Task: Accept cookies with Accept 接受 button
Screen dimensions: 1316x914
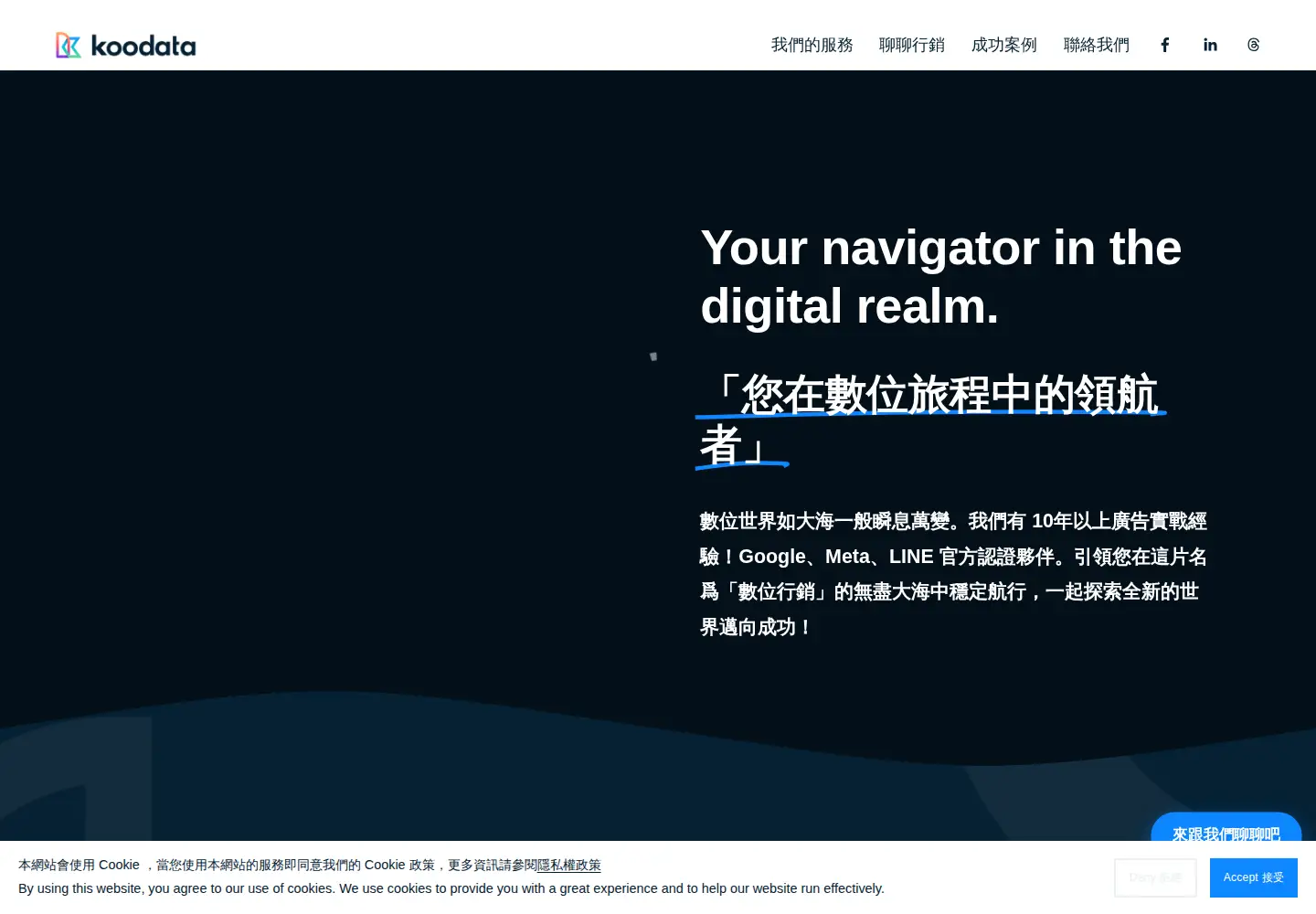Action: pyautogui.click(x=1254, y=877)
